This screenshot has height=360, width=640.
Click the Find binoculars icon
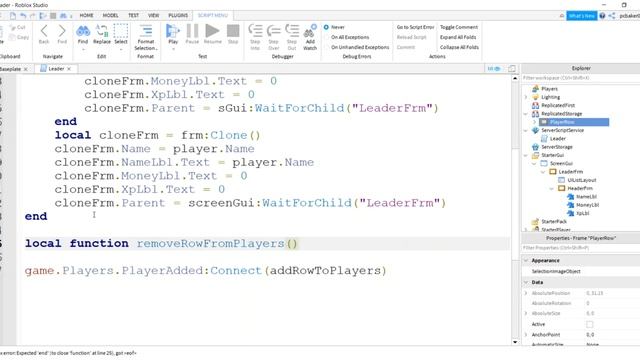point(83,31)
